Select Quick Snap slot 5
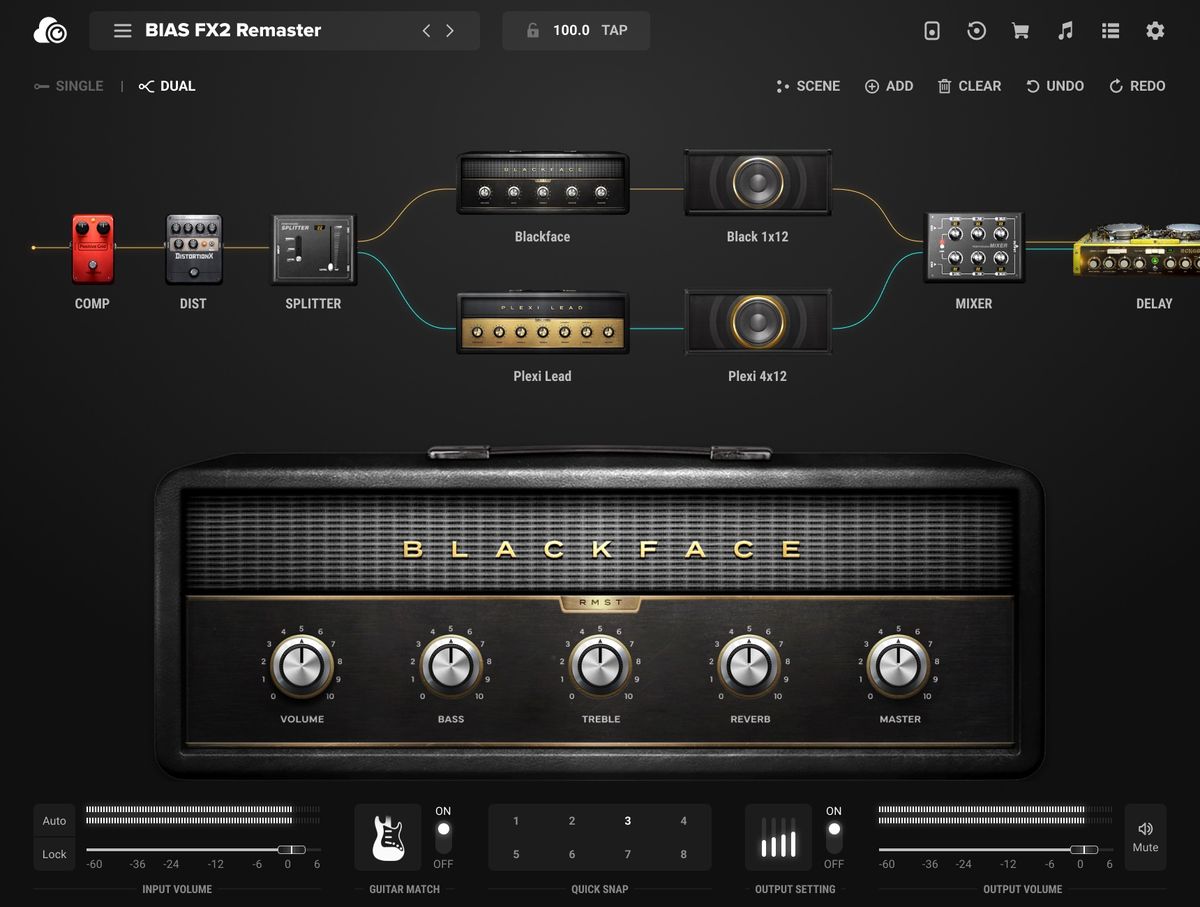 click(x=516, y=854)
